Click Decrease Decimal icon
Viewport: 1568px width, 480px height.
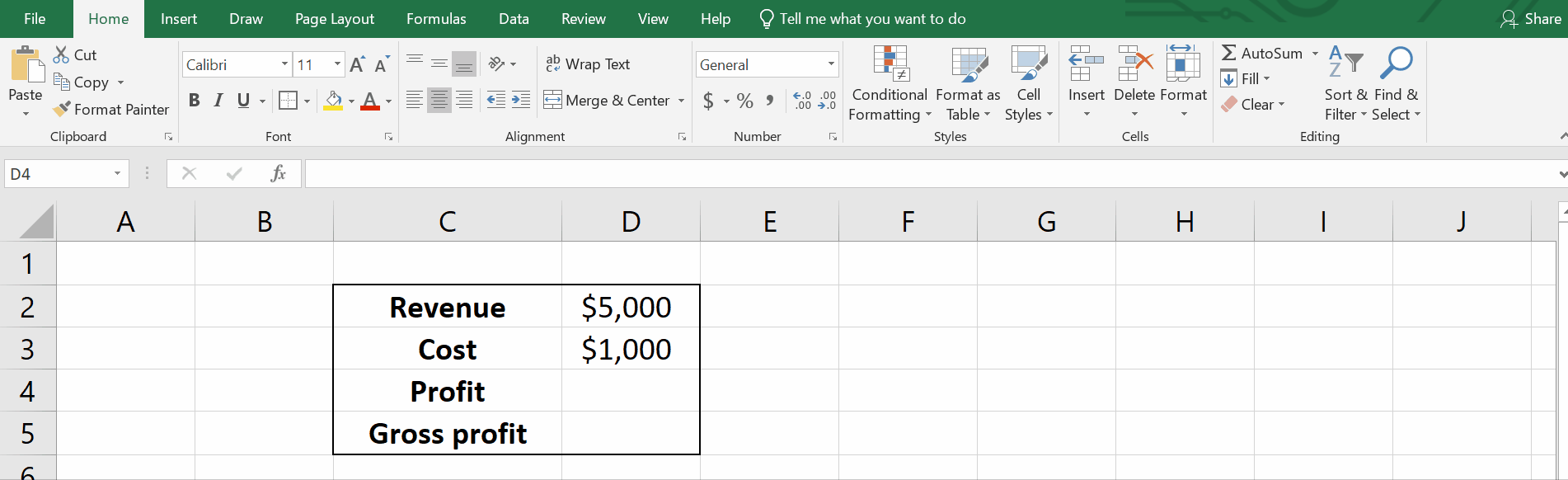827,101
